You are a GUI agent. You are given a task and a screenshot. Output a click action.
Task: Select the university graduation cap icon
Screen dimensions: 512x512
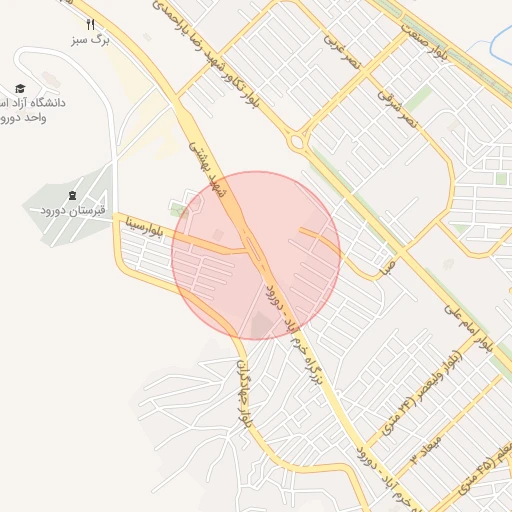pos(20,89)
